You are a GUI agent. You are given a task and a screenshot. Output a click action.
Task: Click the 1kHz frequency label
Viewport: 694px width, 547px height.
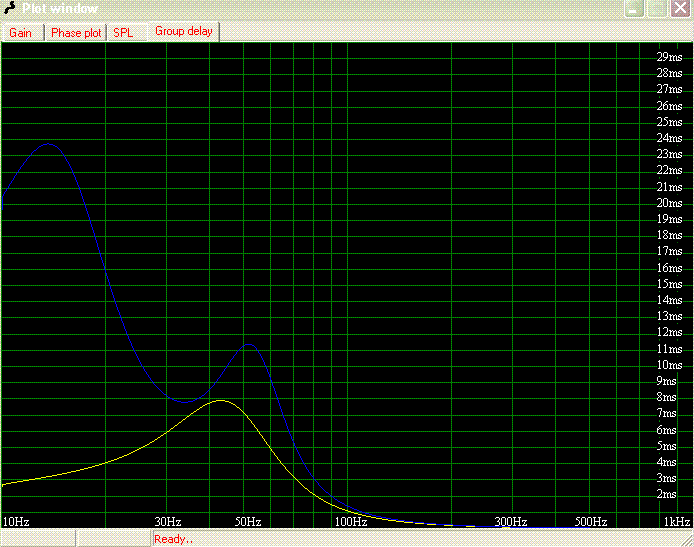677,522
